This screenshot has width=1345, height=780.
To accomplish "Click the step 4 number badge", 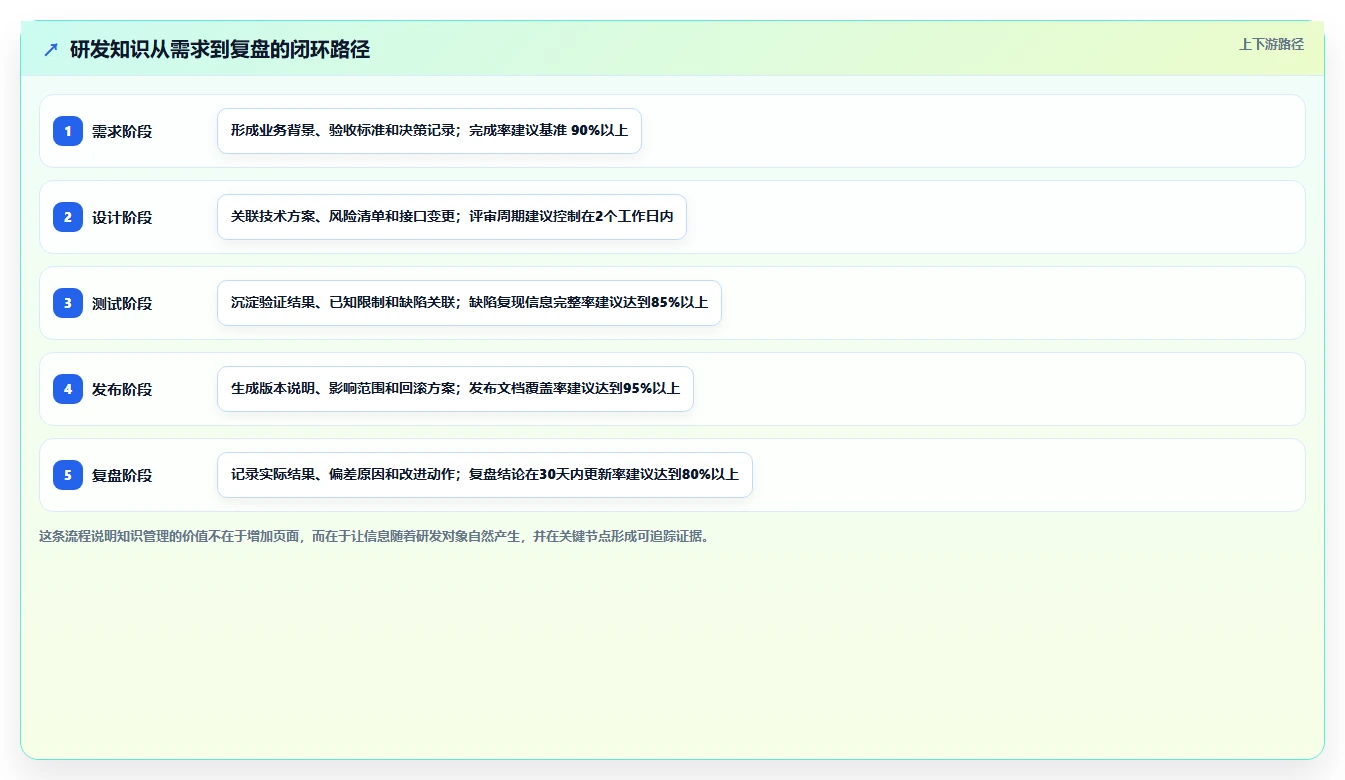I will click(x=68, y=389).
